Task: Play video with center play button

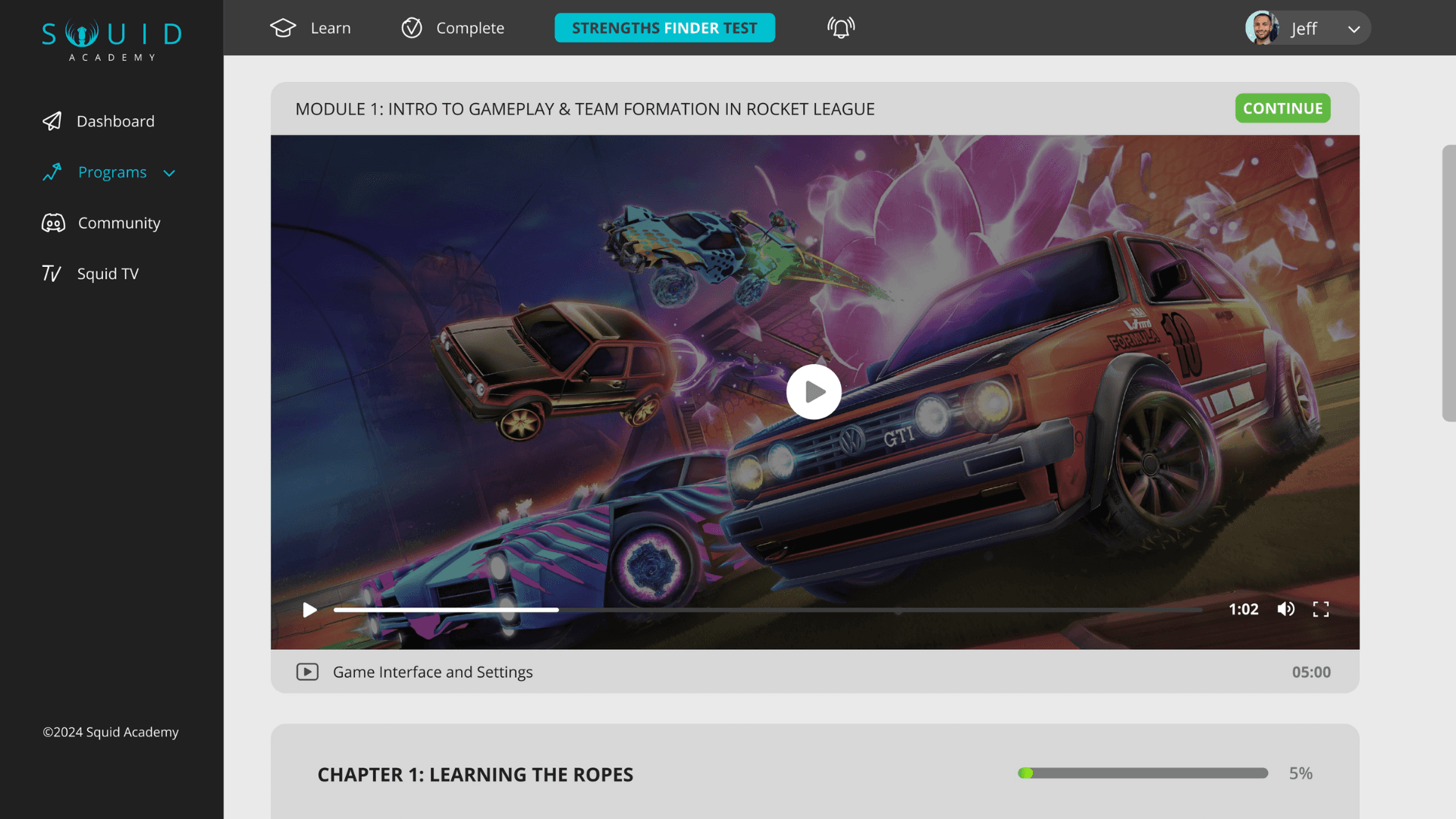Action: [814, 392]
